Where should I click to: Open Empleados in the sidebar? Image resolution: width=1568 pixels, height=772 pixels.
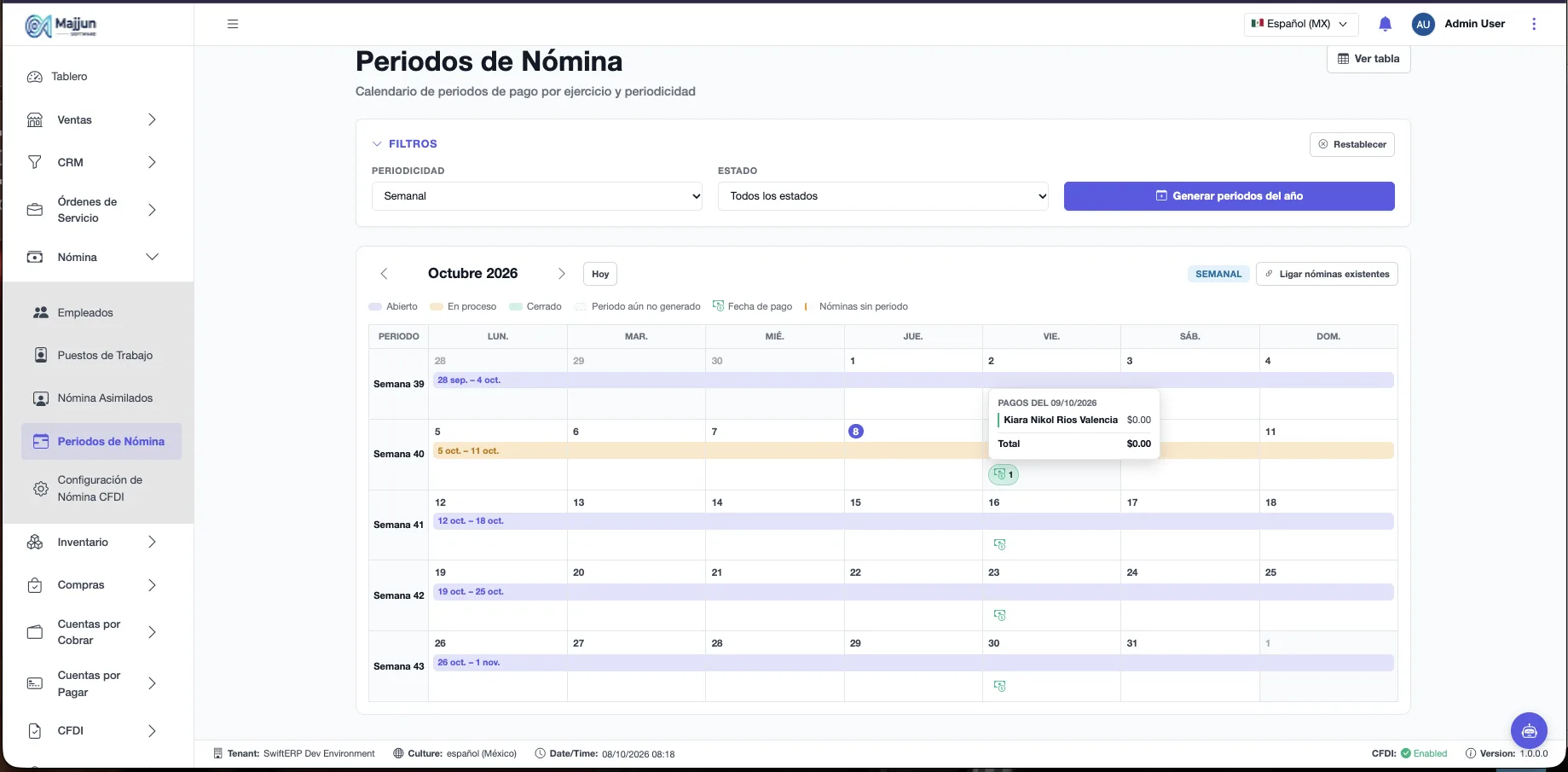85,313
